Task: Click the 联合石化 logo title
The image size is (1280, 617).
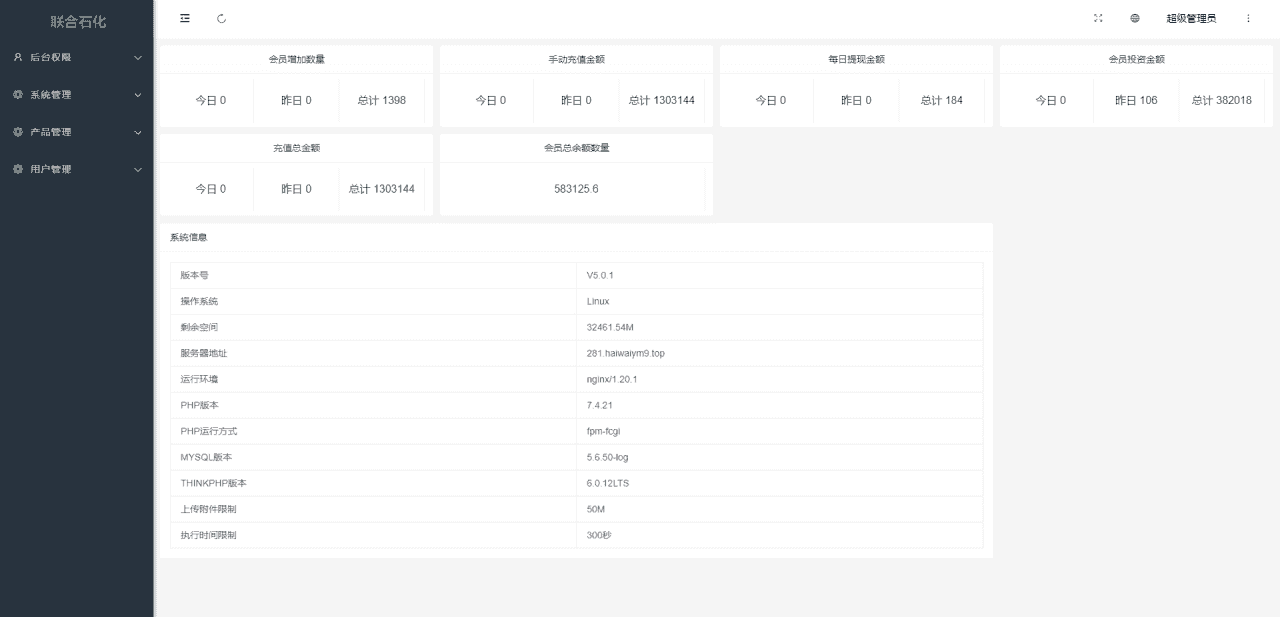Action: coord(78,21)
